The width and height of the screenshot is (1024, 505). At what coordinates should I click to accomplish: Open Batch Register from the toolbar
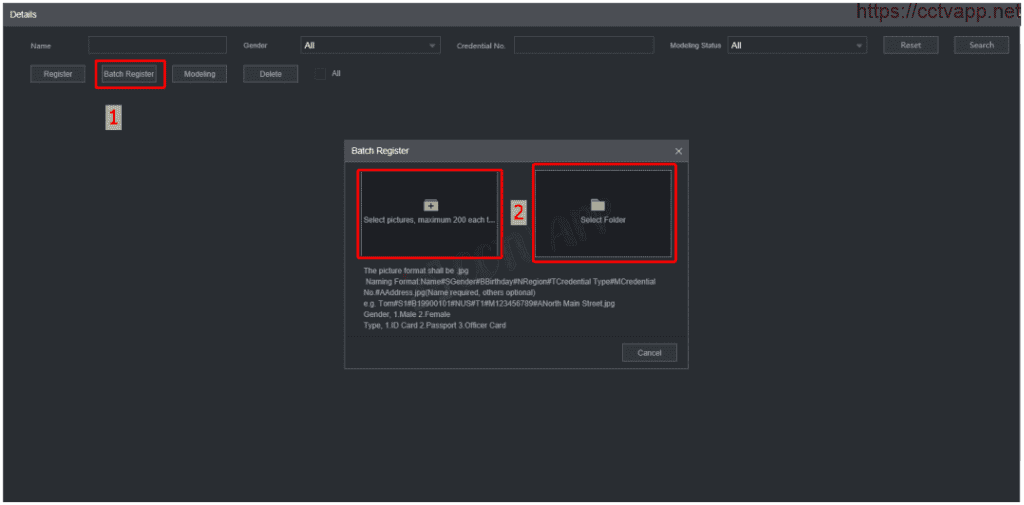pos(129,74)
